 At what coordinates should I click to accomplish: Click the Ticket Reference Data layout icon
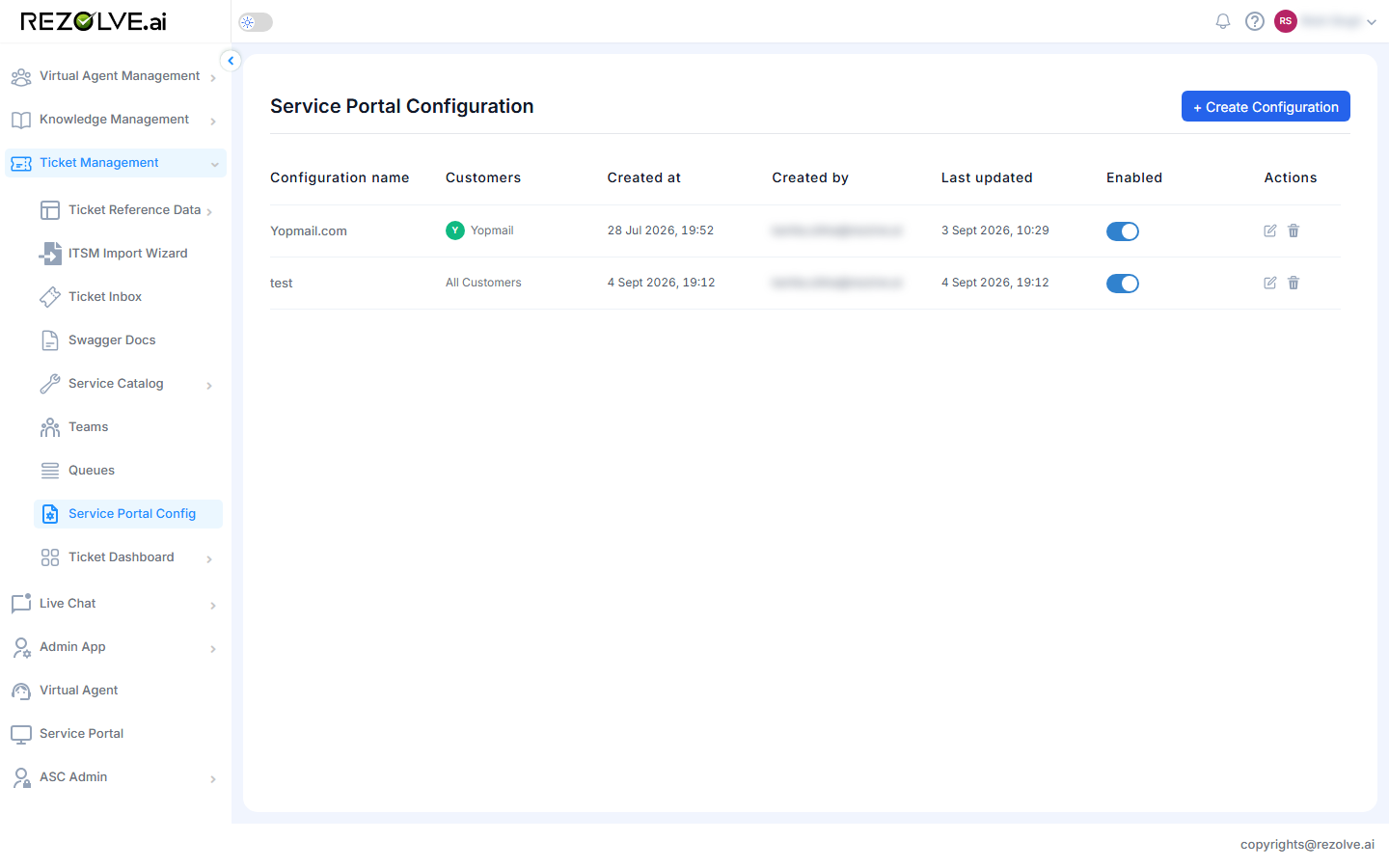point(50,210)
